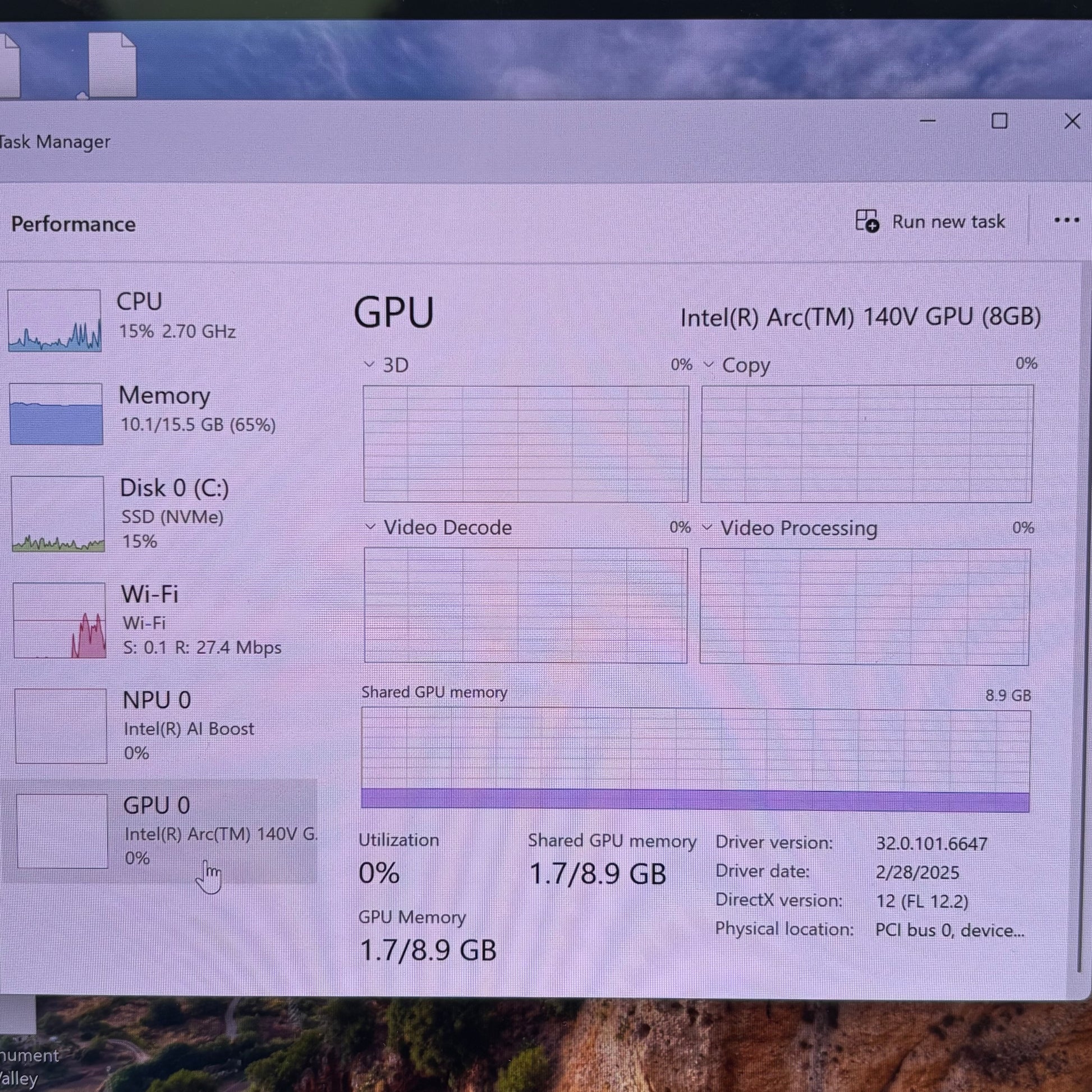Open the desktop file icon above window
Screen dimensions: 1092x1092
113,65
